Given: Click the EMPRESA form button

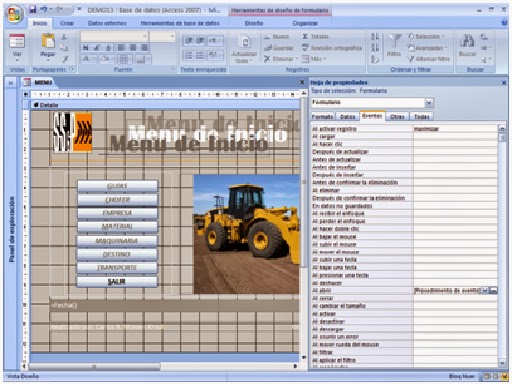Looking at the screenshot, I should pyautogui.click(x=117, y=213).
